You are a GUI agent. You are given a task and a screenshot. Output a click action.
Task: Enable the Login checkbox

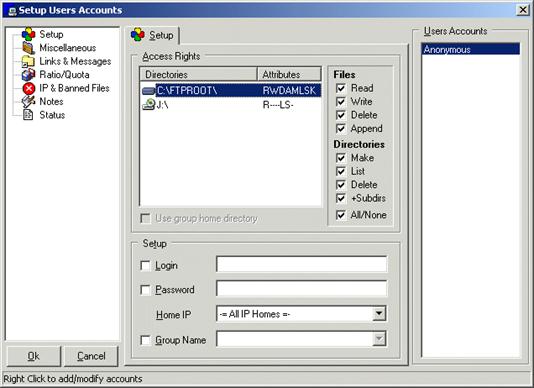click(145, 265)
